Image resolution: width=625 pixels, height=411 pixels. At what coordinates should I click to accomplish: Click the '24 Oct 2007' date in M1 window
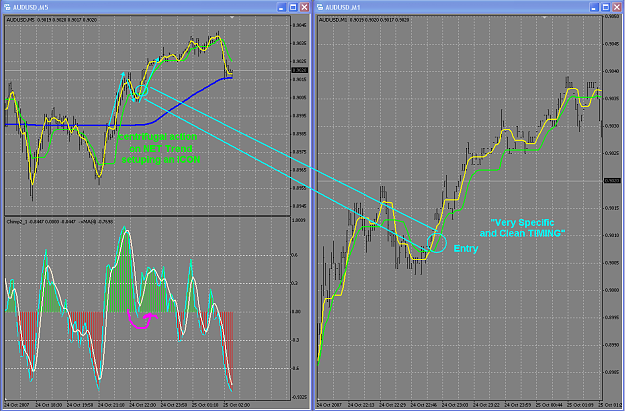coord(330,405)
